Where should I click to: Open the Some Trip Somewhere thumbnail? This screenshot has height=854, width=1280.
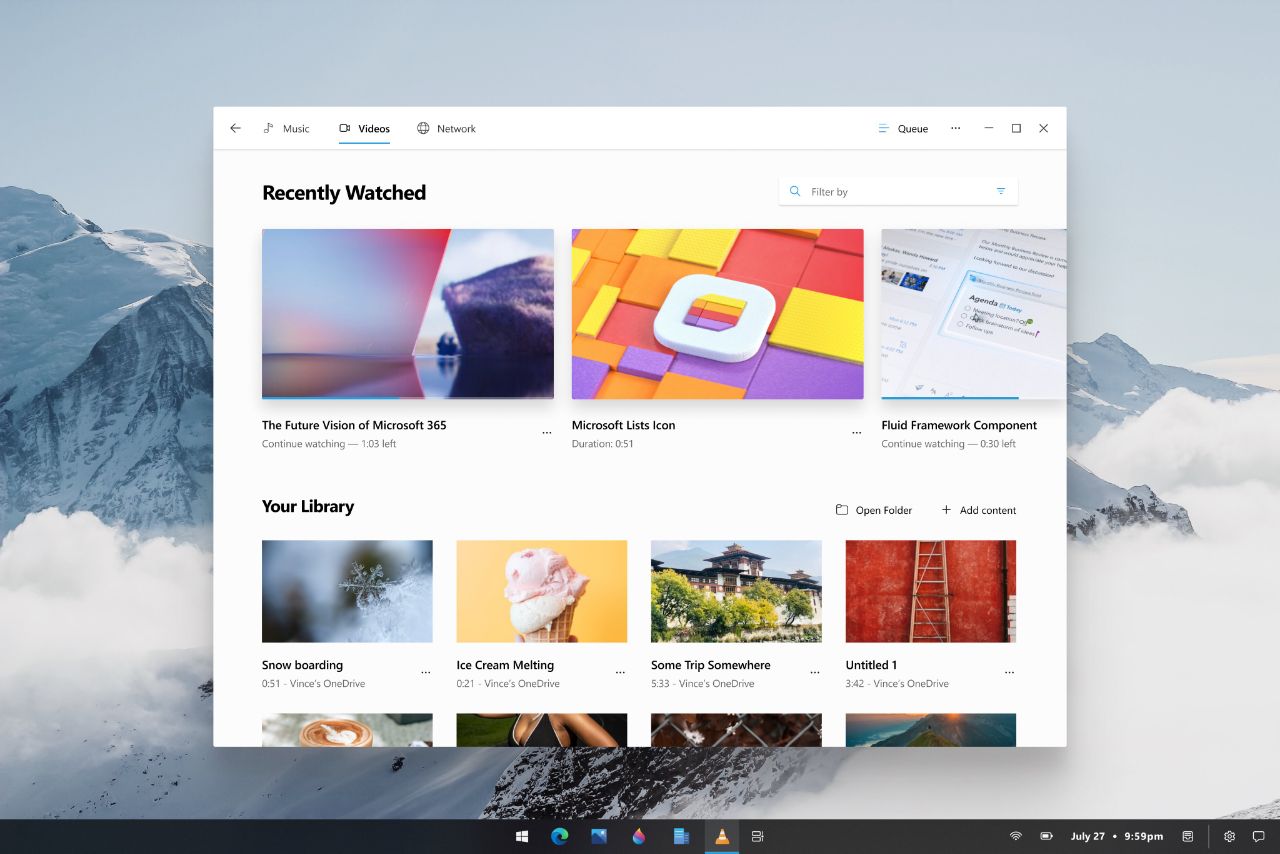[x=736, y=591]
